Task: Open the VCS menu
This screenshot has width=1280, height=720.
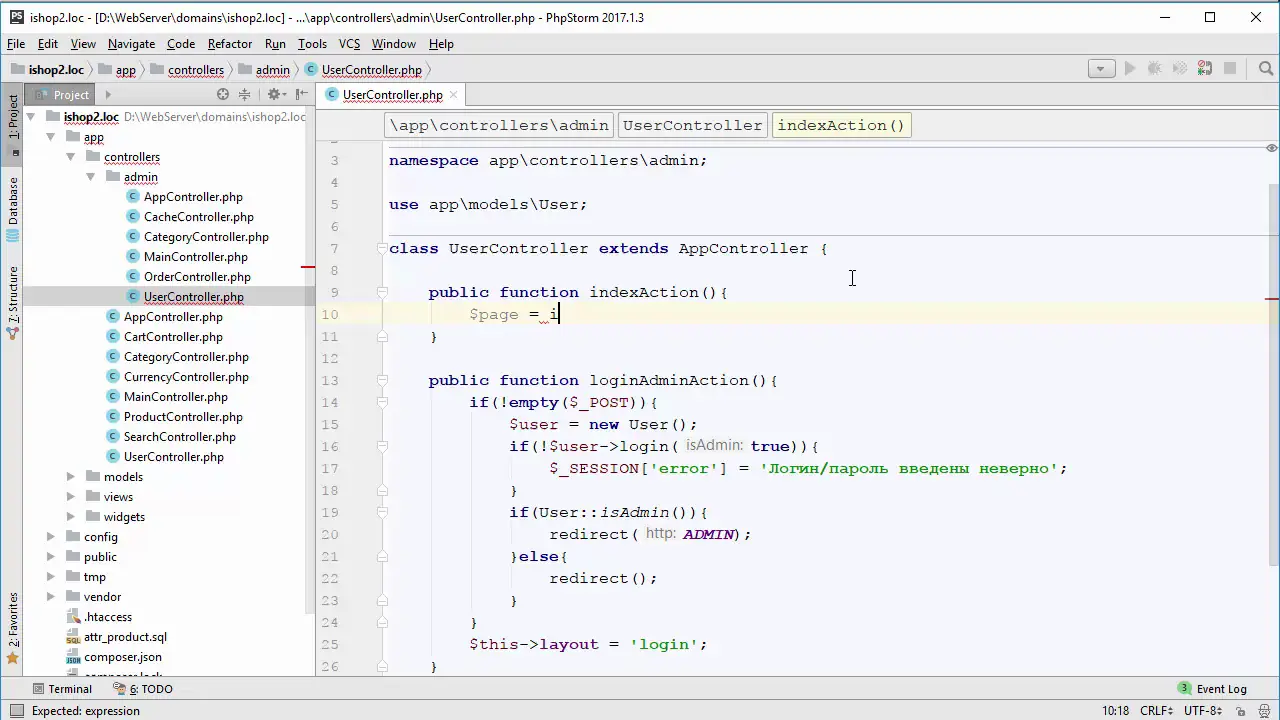Action: (349, 44)
